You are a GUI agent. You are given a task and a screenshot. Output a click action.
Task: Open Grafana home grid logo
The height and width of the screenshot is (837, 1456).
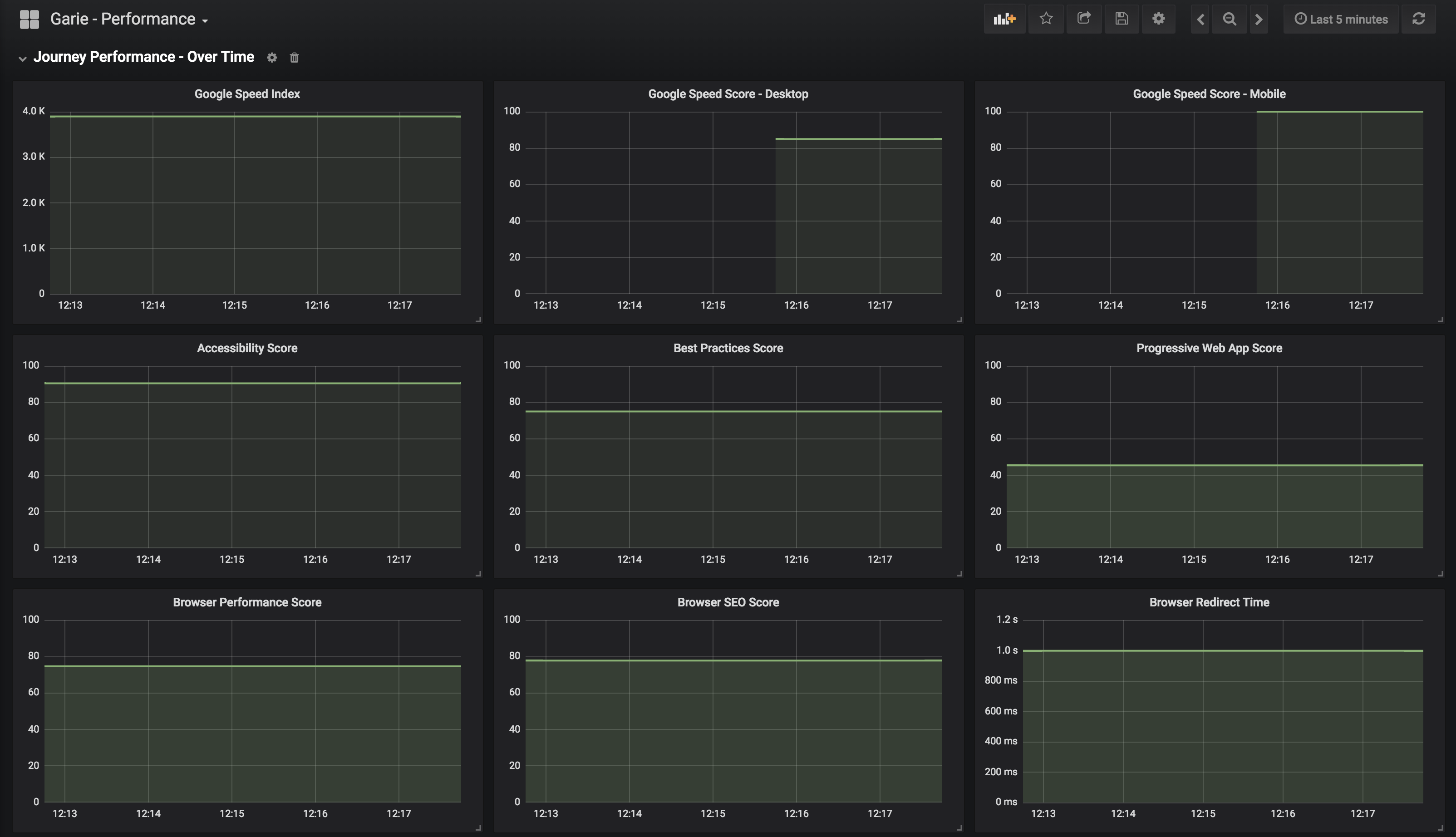(x=30, y=19)
